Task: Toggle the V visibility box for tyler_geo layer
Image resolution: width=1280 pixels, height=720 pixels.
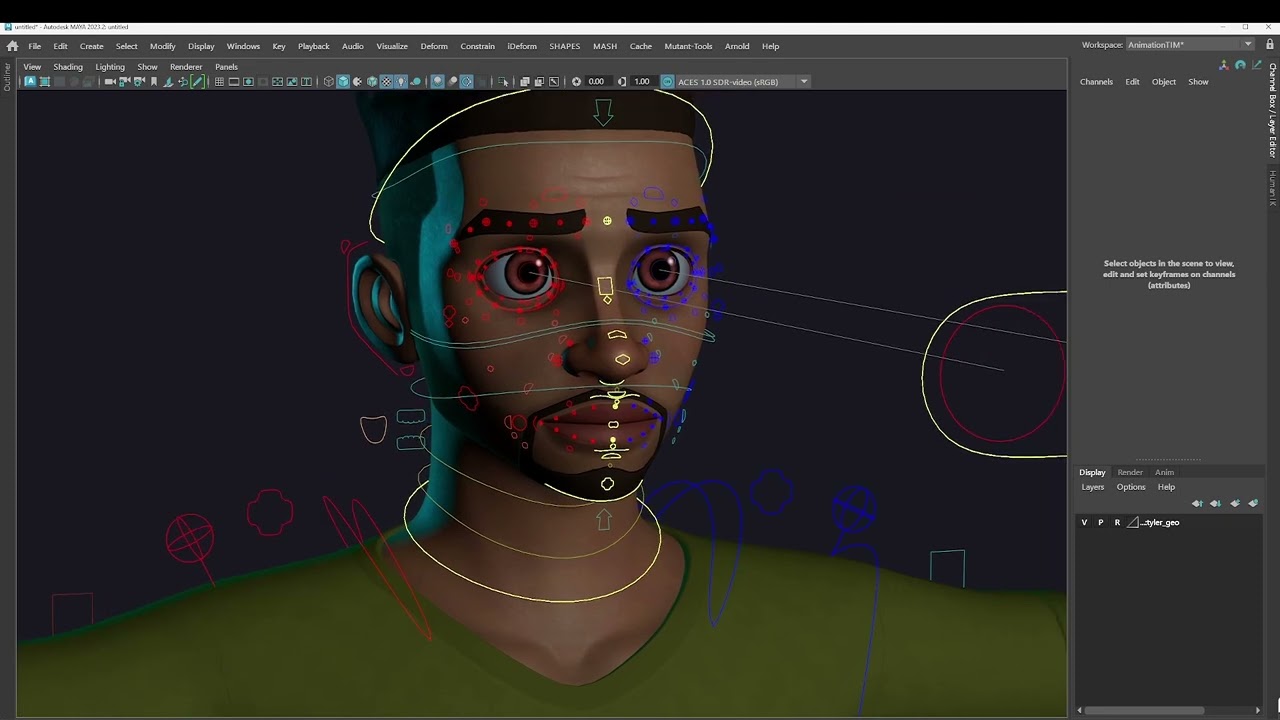Action: 1084,522
